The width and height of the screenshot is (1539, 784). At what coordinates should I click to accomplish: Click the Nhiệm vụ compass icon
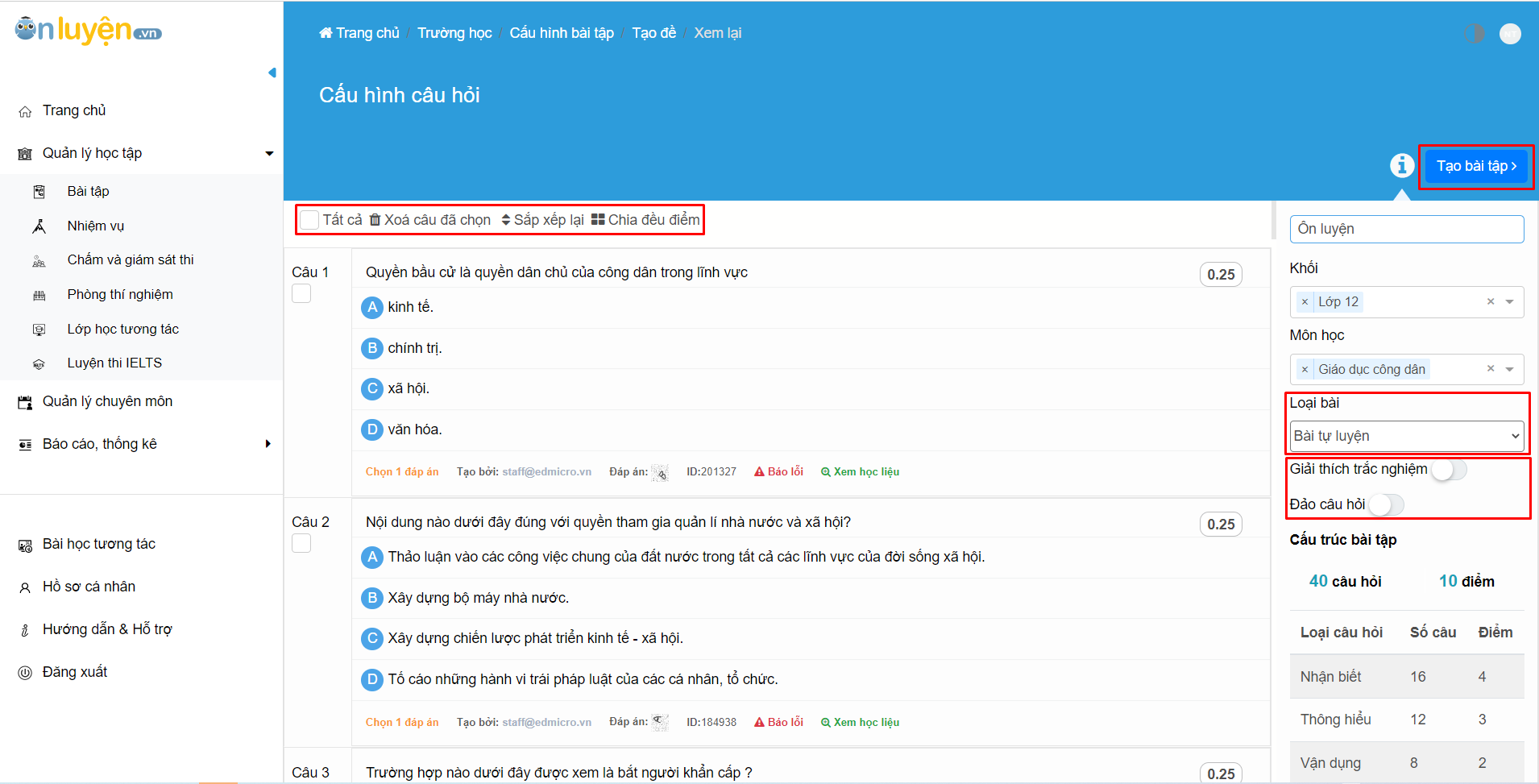tap(39, 226)
